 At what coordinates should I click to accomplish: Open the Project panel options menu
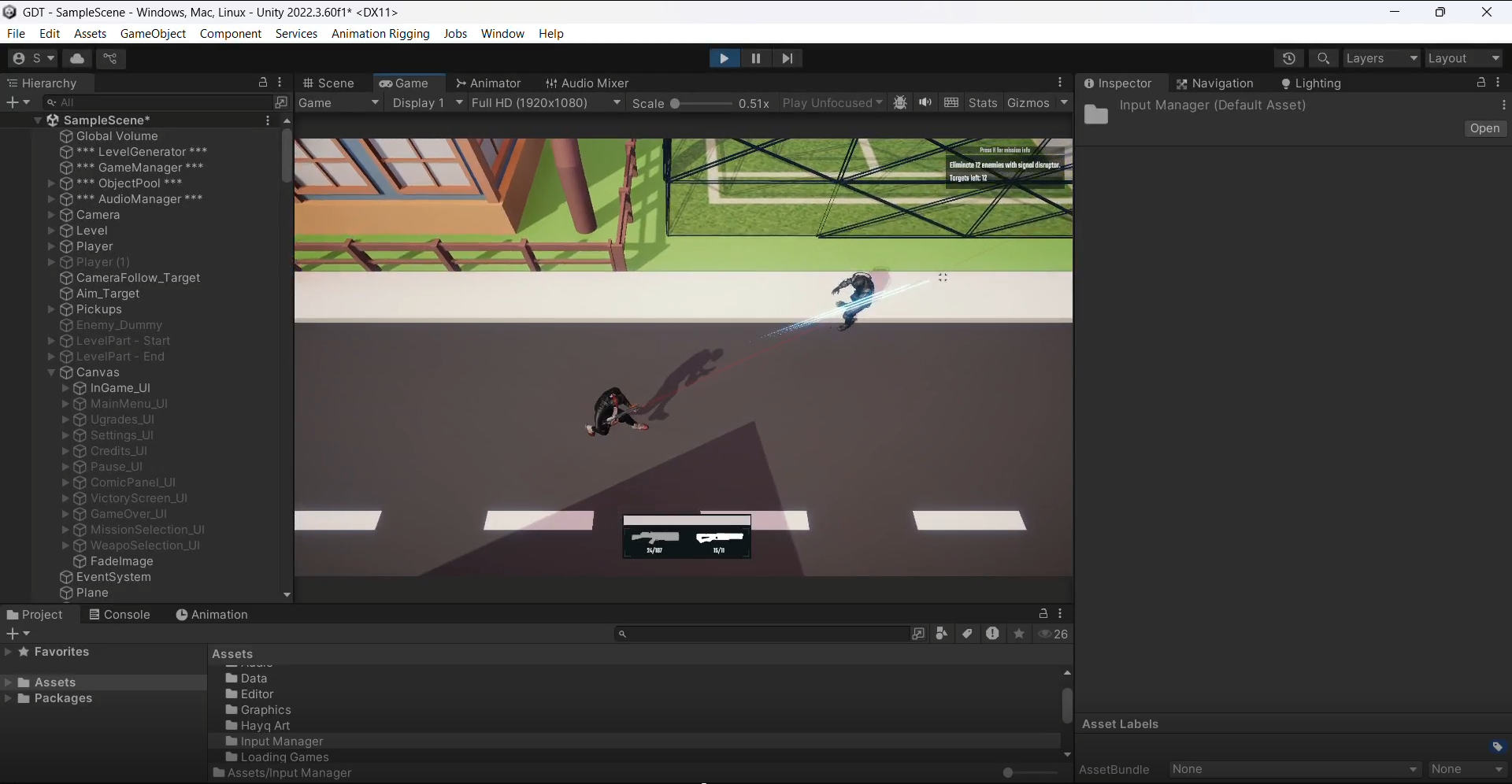pyautogui.click(x=1061, y=614)
